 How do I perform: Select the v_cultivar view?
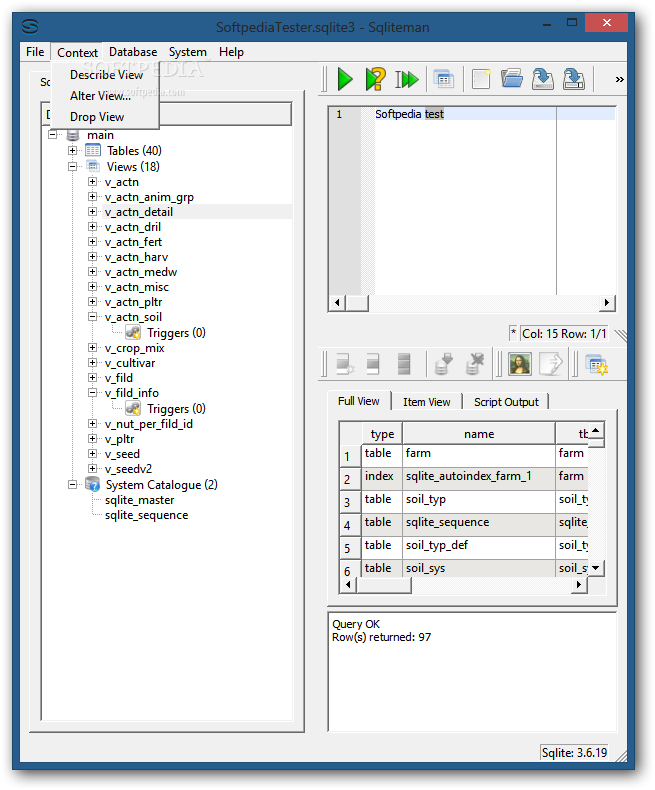pyautogui.click(x=130, y=363)
